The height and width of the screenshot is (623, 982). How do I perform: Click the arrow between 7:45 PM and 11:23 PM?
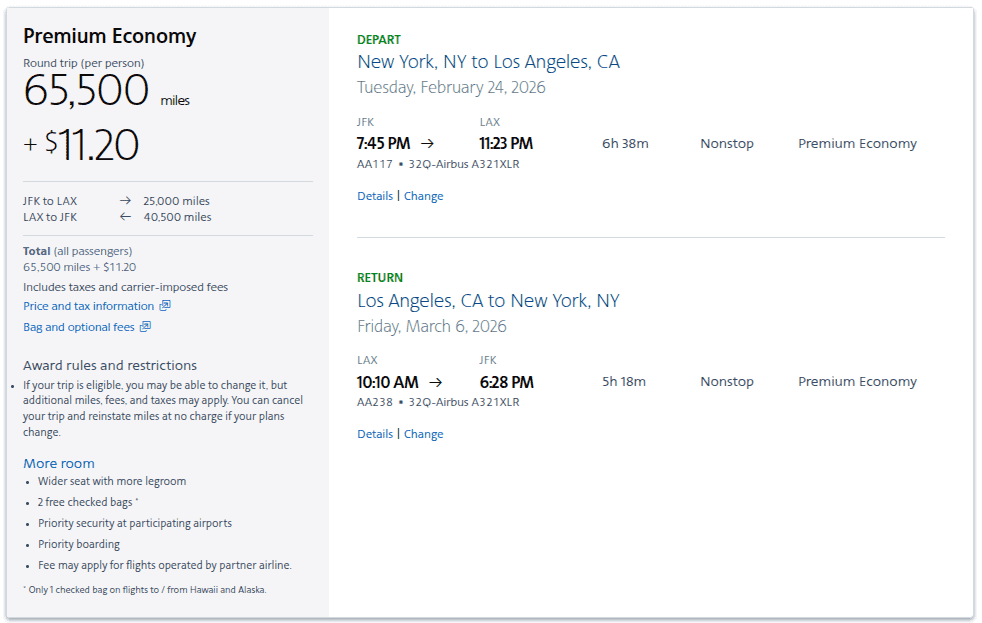(427, 143)
